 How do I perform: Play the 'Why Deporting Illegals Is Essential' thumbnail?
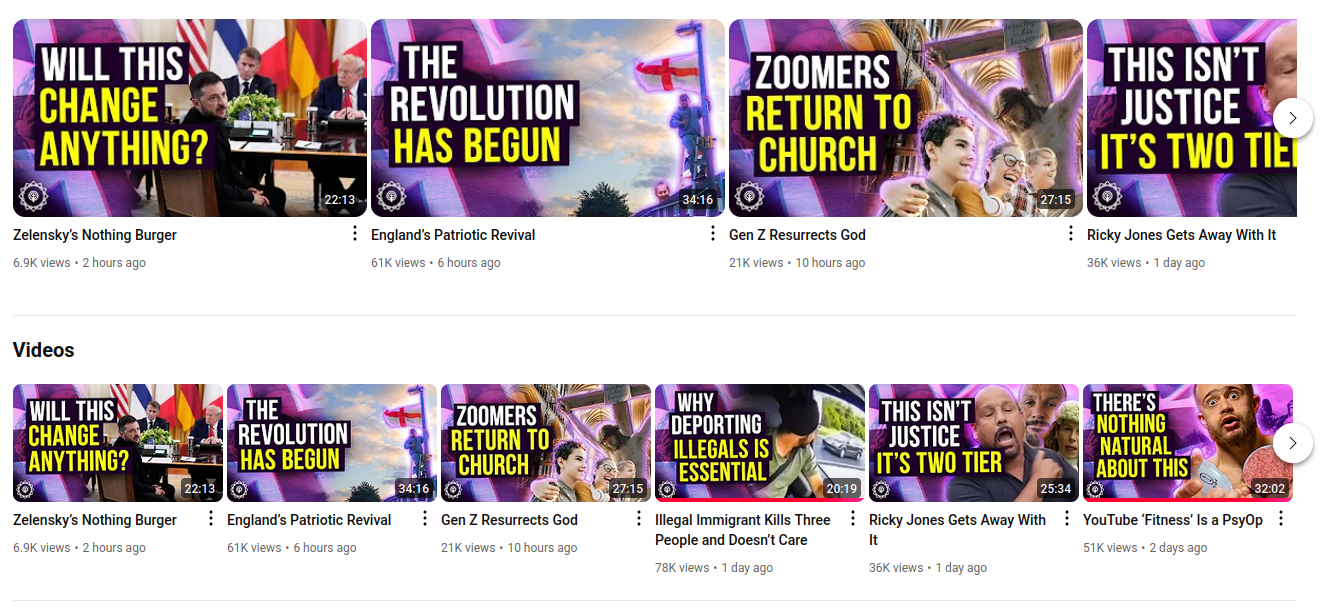coord(760,443)
